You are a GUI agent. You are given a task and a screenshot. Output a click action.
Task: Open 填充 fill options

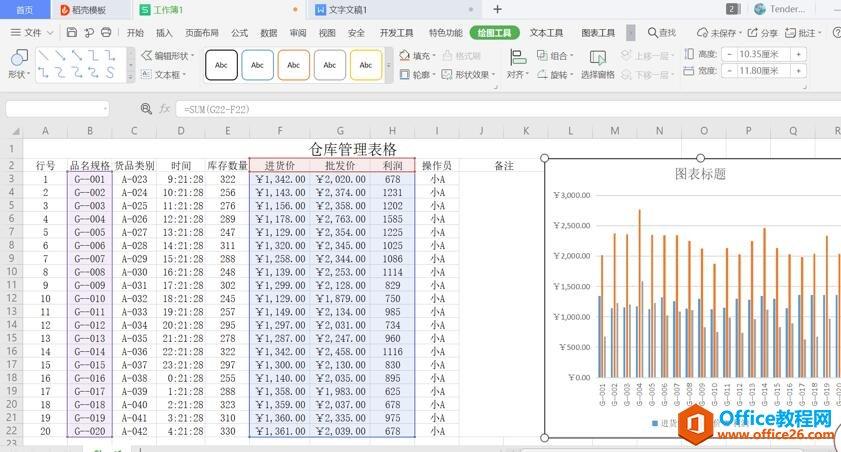coord(417,56)
